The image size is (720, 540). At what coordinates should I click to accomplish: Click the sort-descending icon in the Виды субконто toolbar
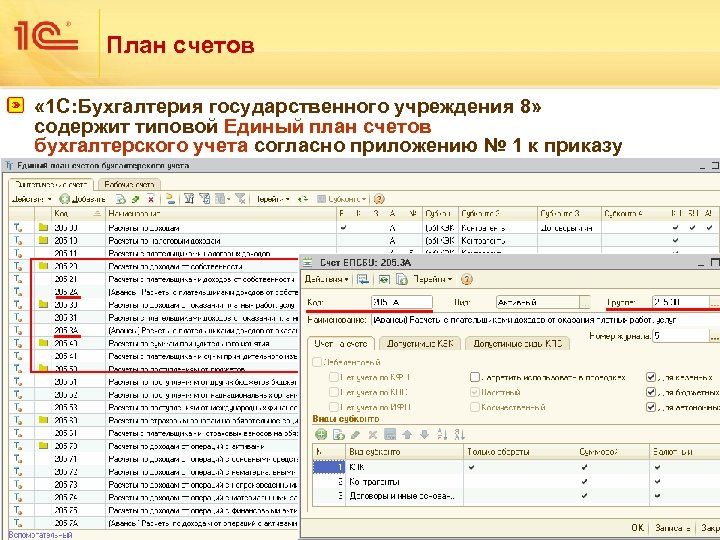[459, 434]
